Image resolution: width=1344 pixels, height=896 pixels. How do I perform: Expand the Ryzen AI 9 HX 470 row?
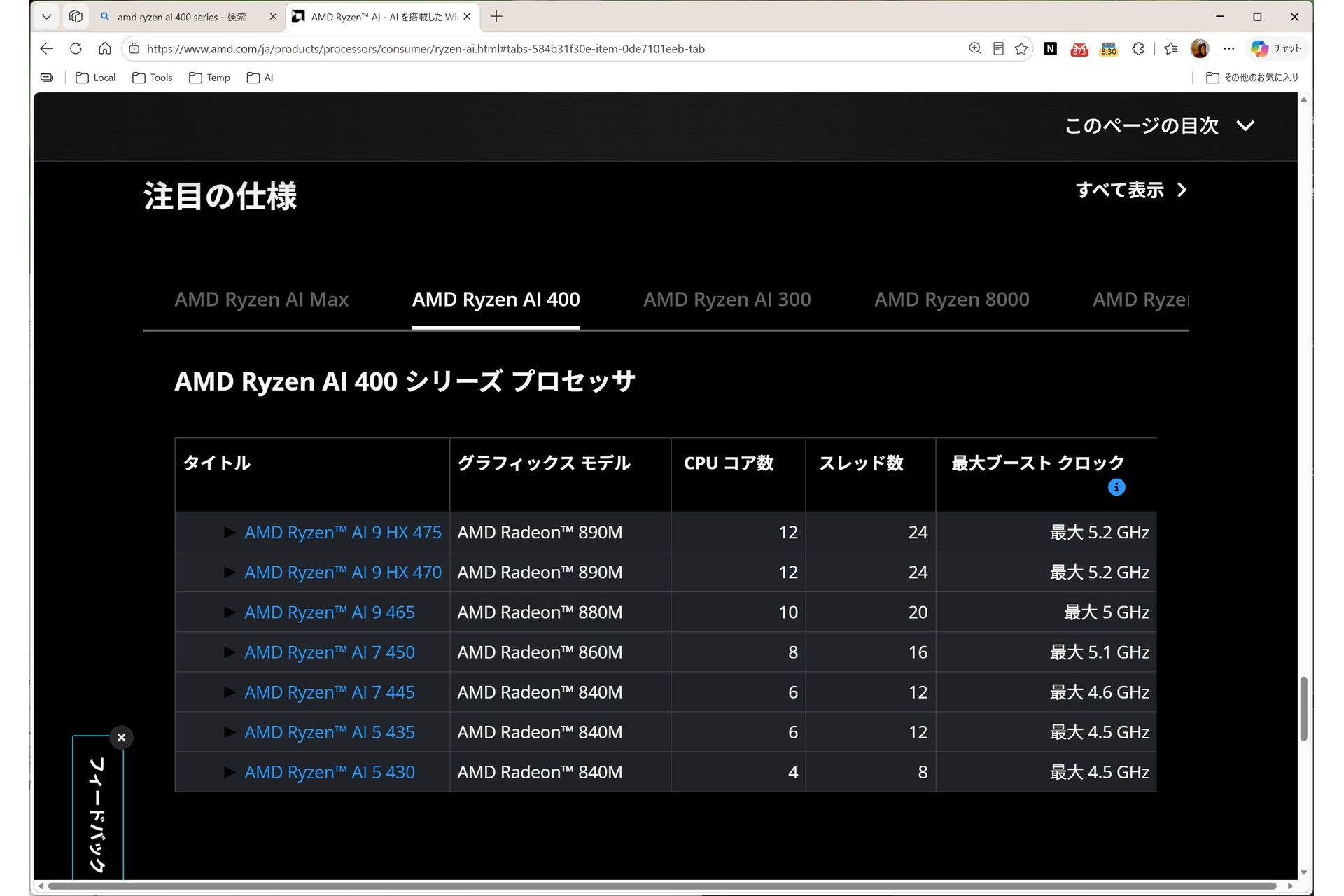229,573
